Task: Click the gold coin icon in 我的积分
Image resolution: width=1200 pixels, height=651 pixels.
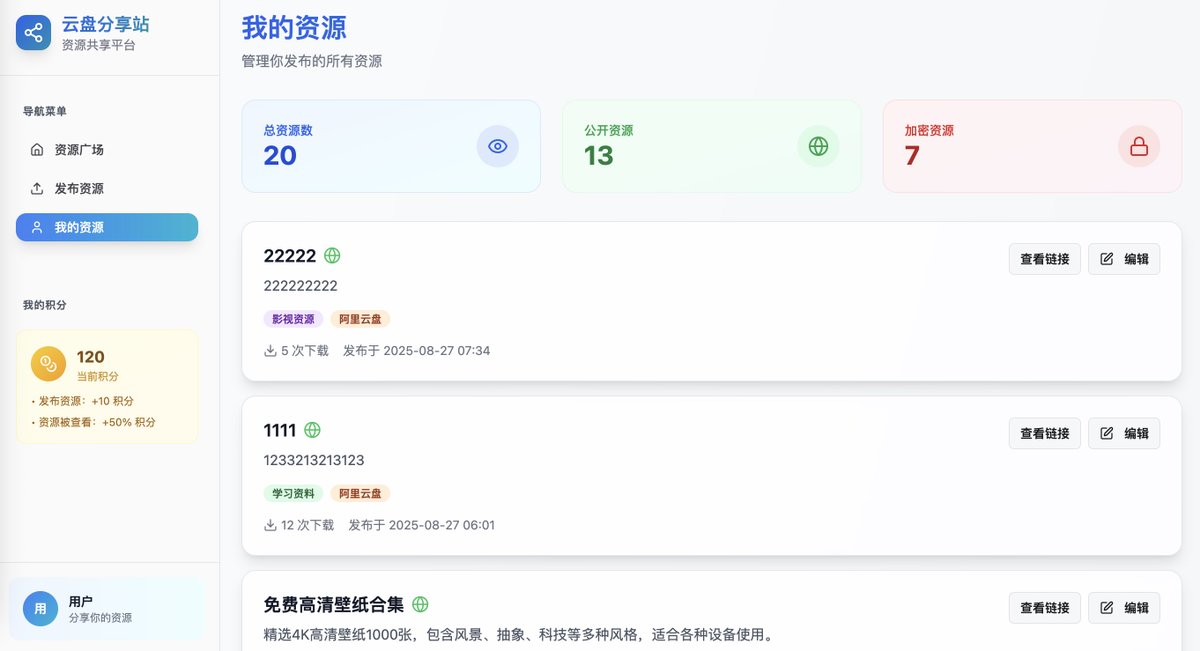Action: 48,364
